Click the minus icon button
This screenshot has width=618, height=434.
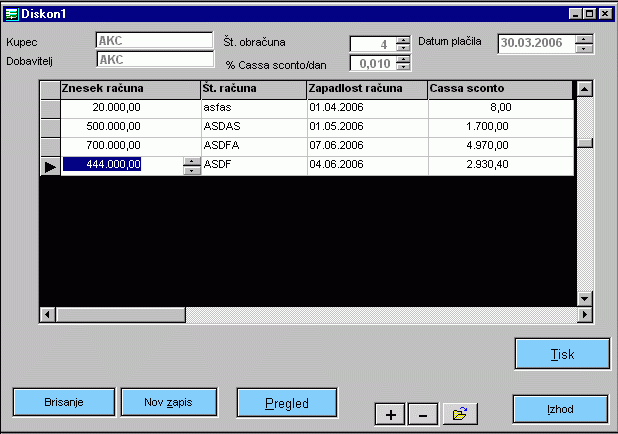click(422, 414)
